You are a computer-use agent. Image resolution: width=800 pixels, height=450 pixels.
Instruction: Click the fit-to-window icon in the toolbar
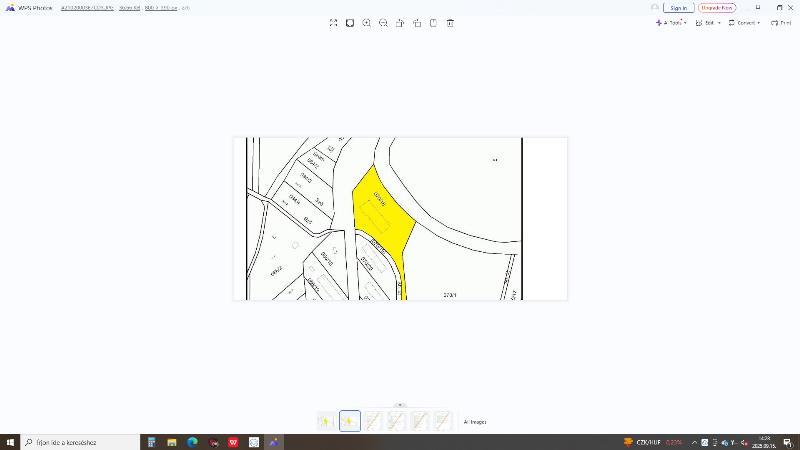point(333,23)
